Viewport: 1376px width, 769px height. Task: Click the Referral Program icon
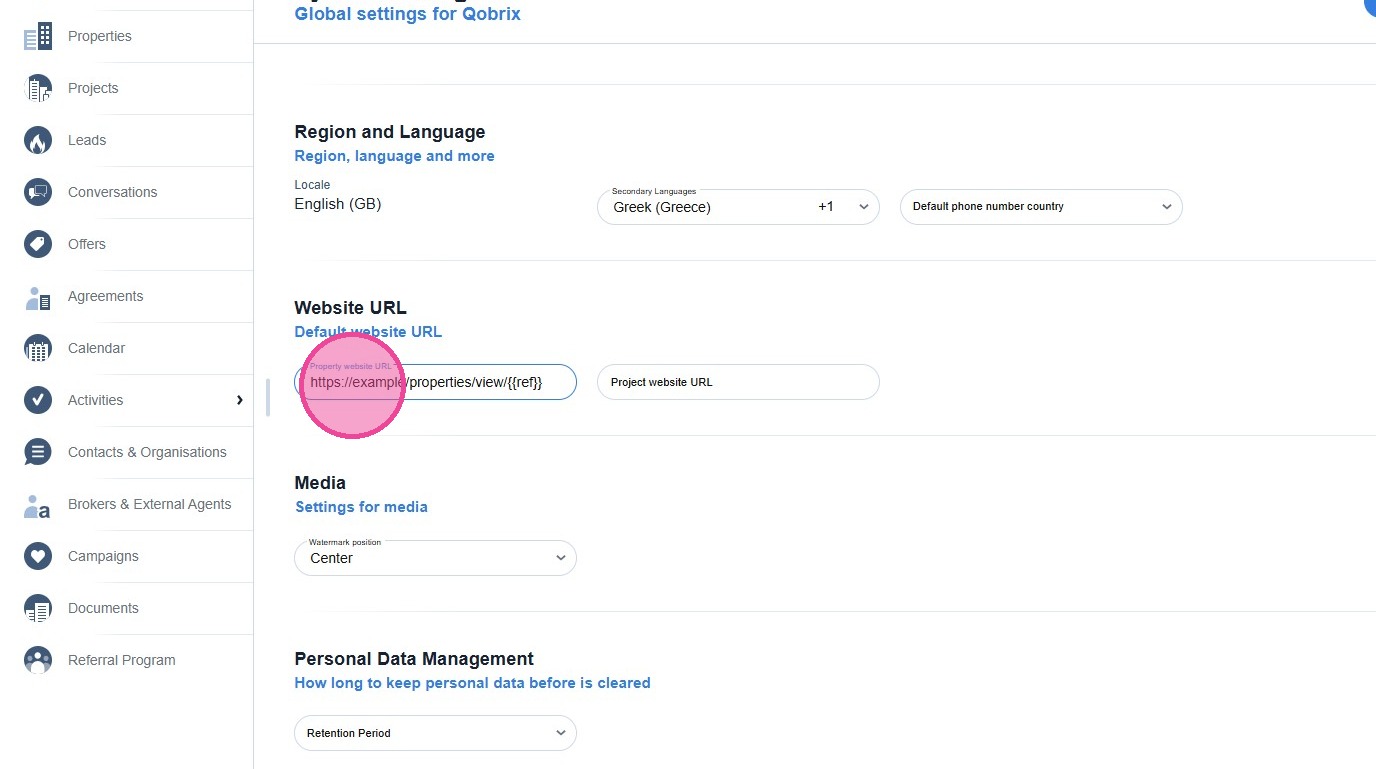pyautogui.click(x=38, y=661)
